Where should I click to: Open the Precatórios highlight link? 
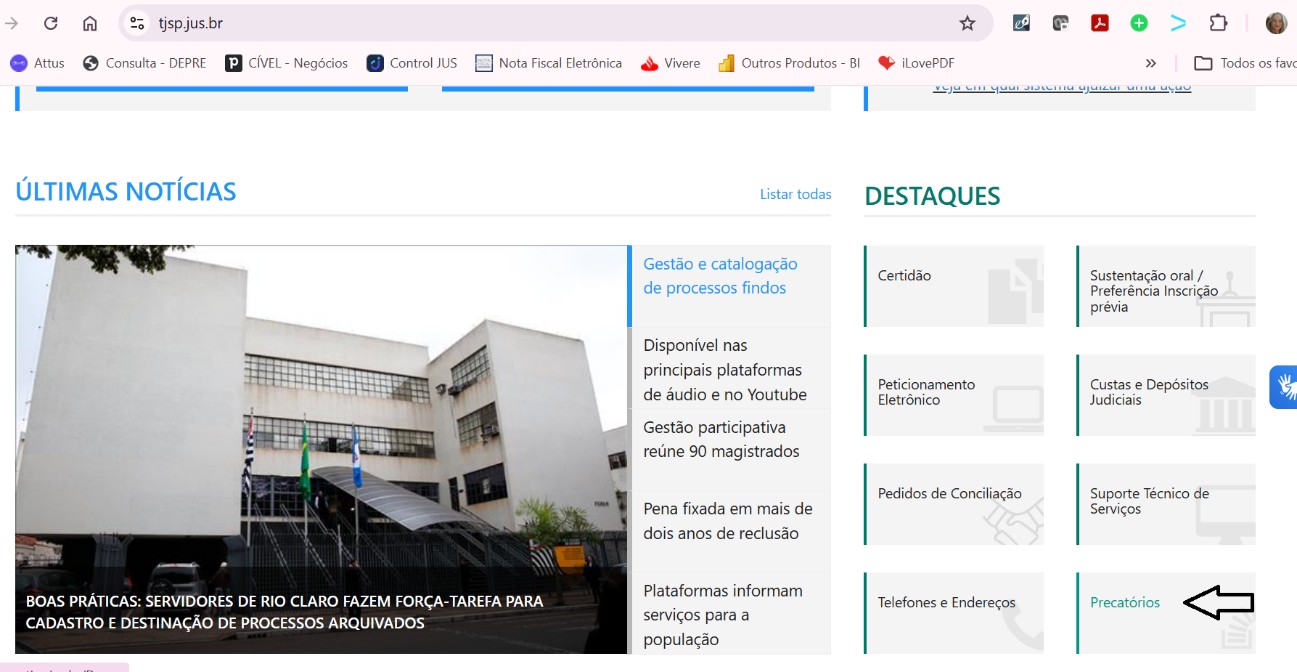coord(1125,603)
